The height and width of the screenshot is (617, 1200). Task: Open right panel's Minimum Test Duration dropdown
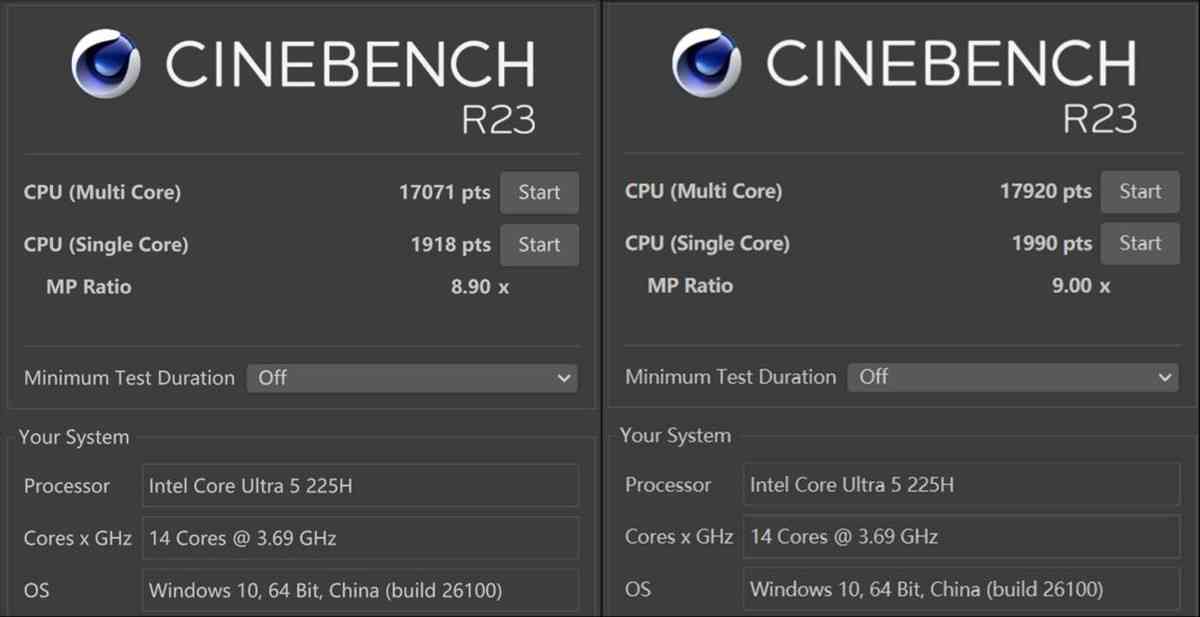[1013, 377]
